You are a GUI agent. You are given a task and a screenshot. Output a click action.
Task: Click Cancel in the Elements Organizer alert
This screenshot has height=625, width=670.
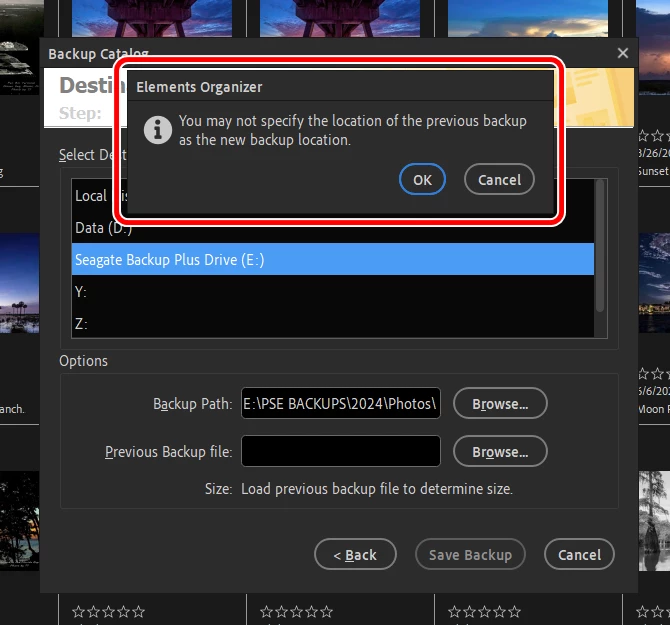[499, 179]
